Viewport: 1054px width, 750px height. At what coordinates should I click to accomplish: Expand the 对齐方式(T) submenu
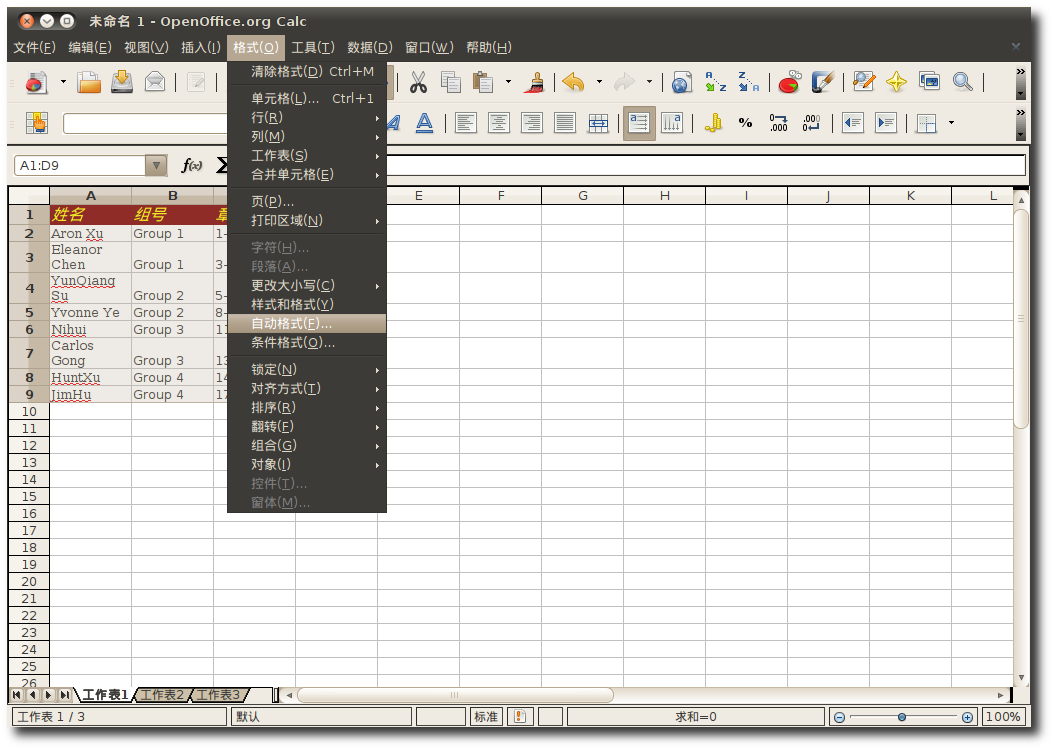307,388
